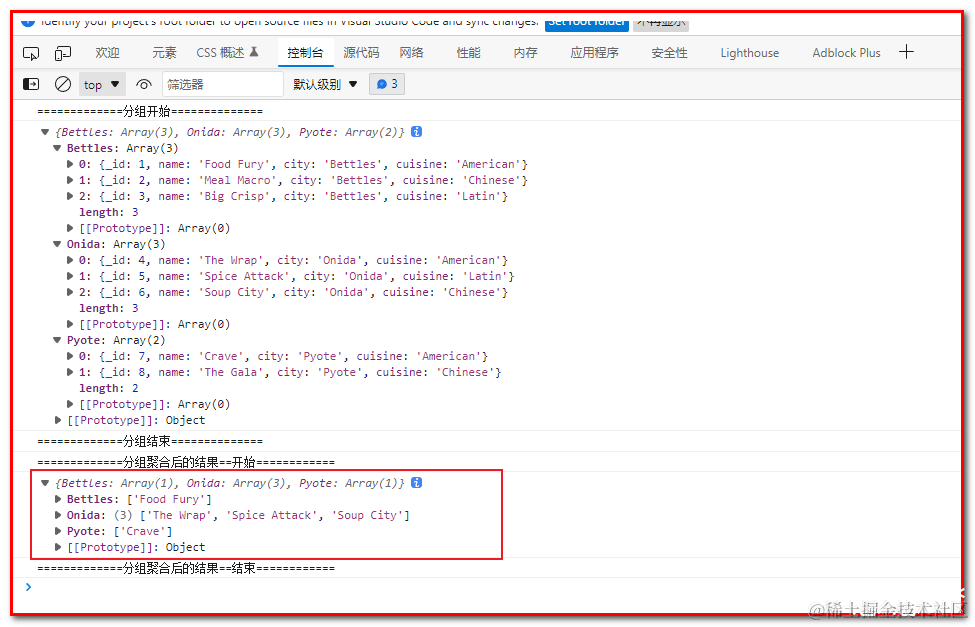Open live expression eye icon
The width and height of the screenshot is (975, 627).
coord(144,84)
